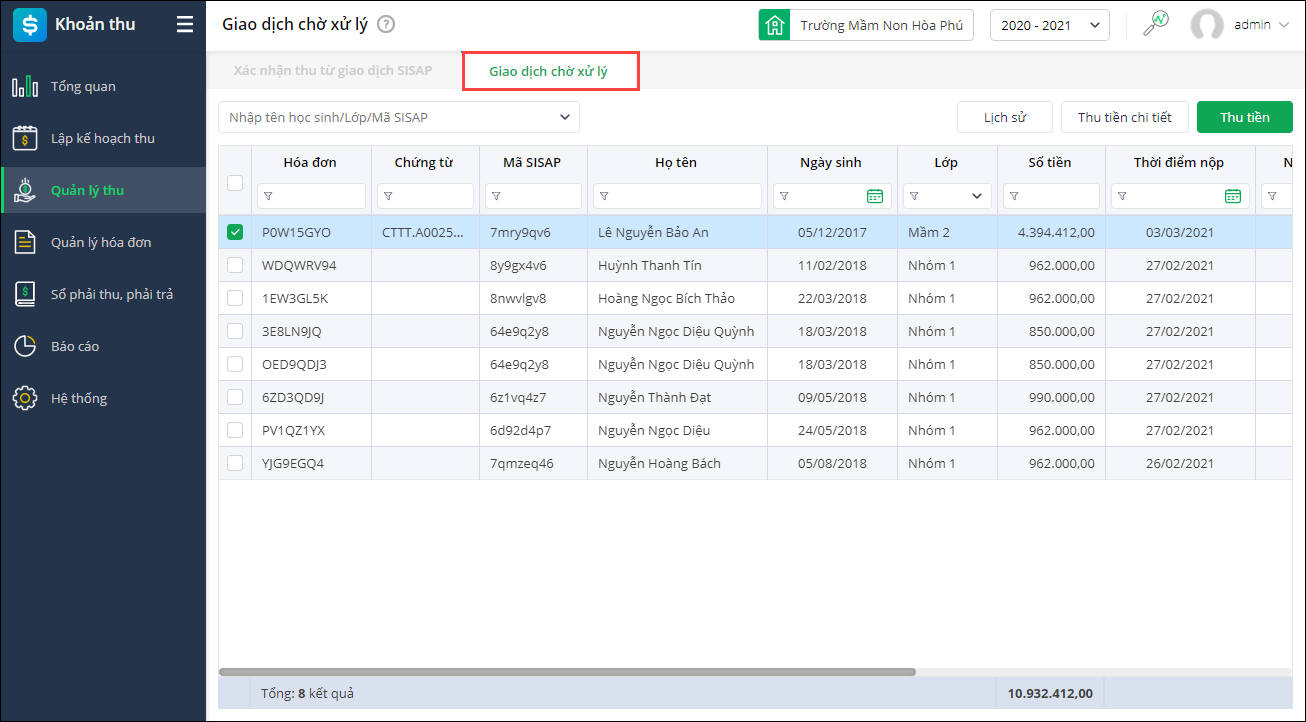Open the 2020 - 2021 school year dropdown

[1050, 25]
